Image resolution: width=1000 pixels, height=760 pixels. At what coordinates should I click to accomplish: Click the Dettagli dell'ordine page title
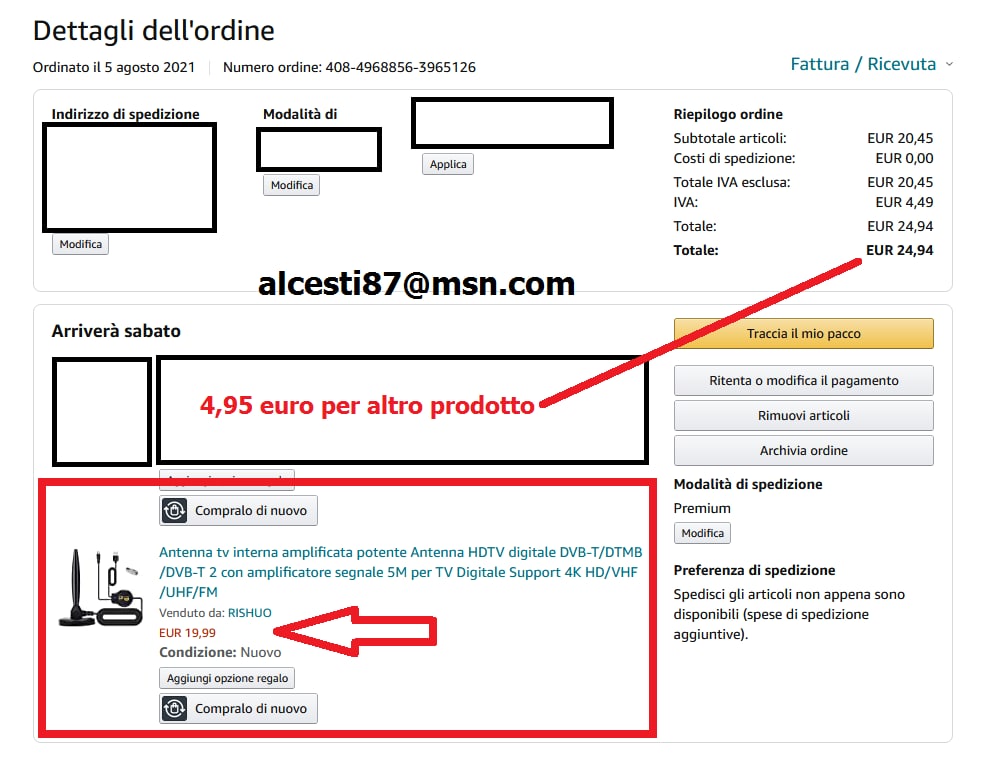[x=154, y=31]
